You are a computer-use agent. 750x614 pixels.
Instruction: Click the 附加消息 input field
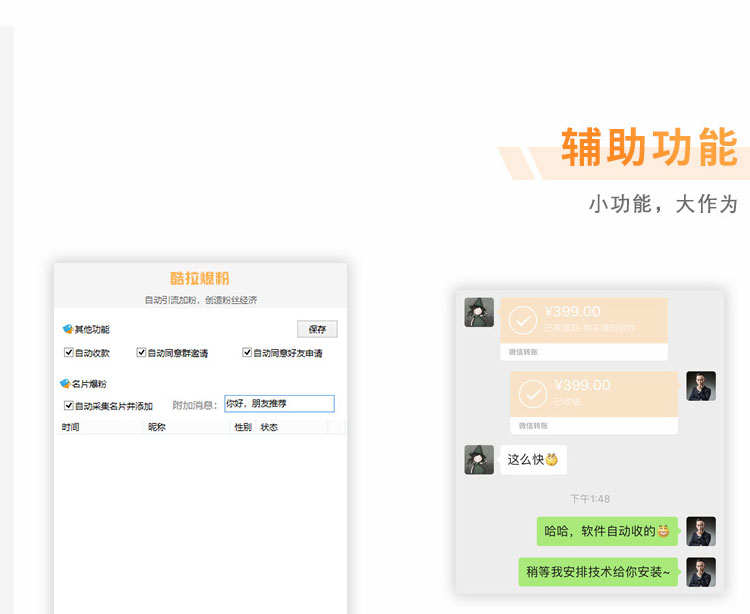click(279, 404)
